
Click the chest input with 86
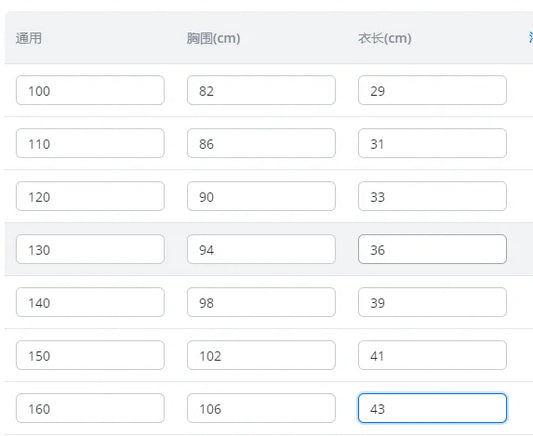(x=261, y=143)
